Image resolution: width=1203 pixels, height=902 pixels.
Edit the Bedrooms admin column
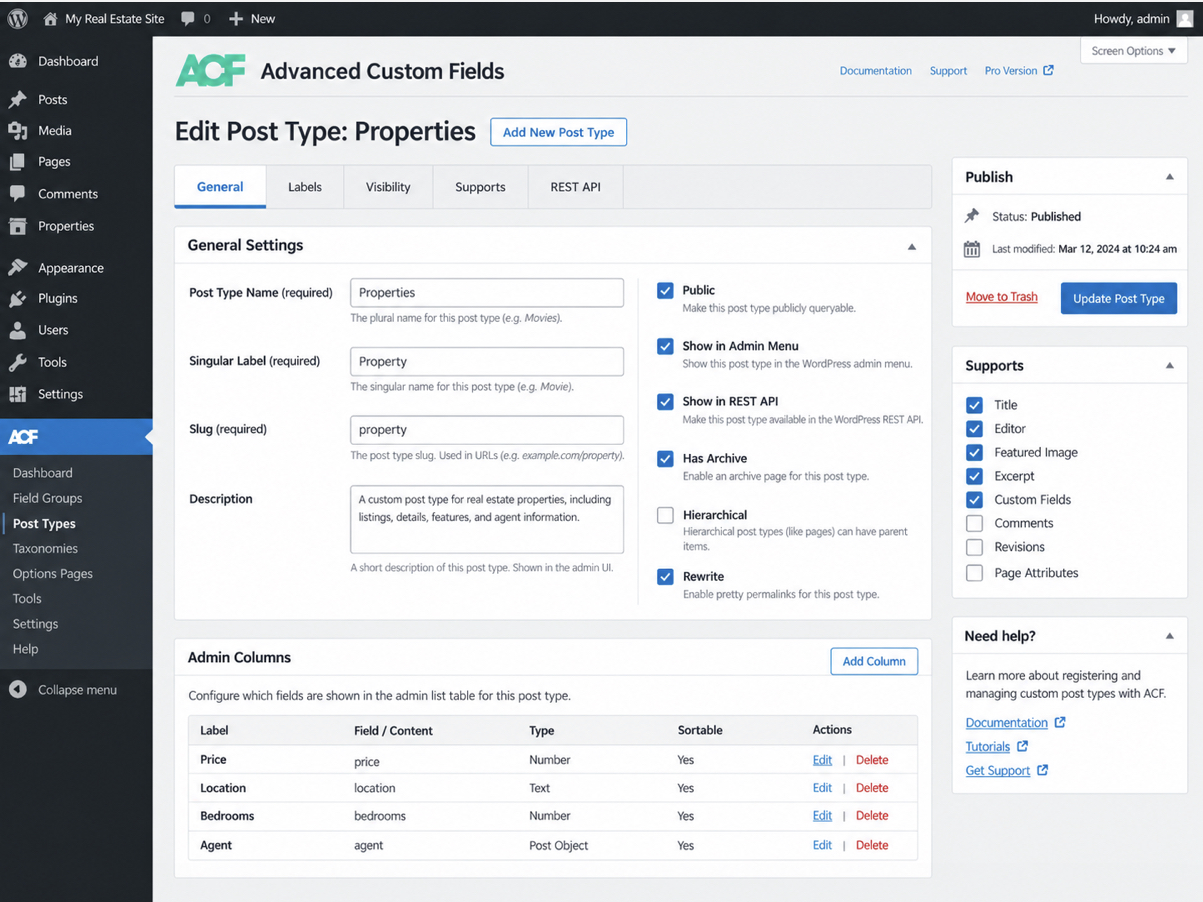(x=822, y=816)
